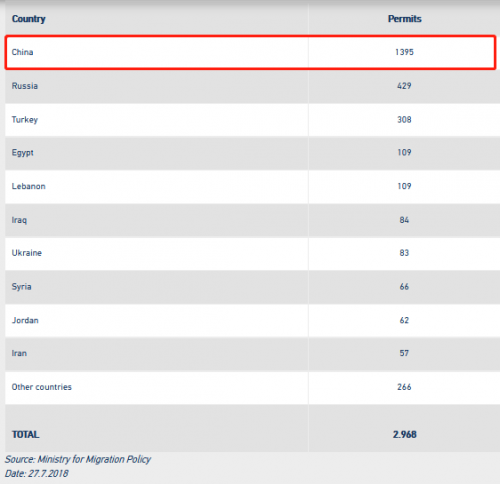Select the China row label
The image size is (500, 484).
coord(22,52)
